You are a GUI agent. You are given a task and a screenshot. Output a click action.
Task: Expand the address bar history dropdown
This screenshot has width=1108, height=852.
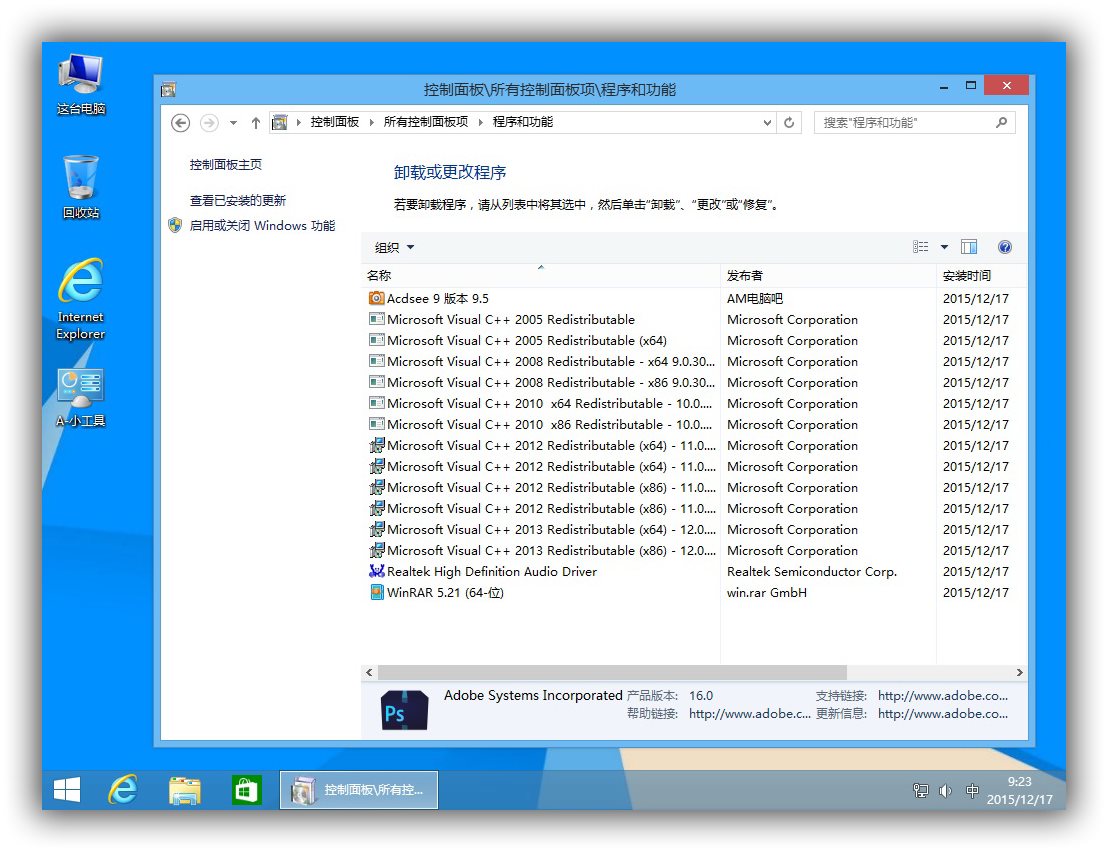coord(767,123)
